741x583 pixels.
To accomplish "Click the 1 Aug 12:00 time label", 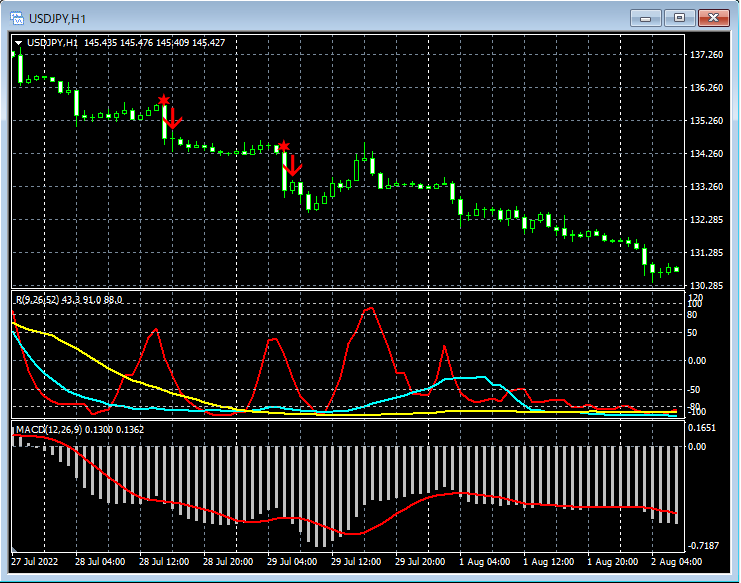I will (548, 562).
